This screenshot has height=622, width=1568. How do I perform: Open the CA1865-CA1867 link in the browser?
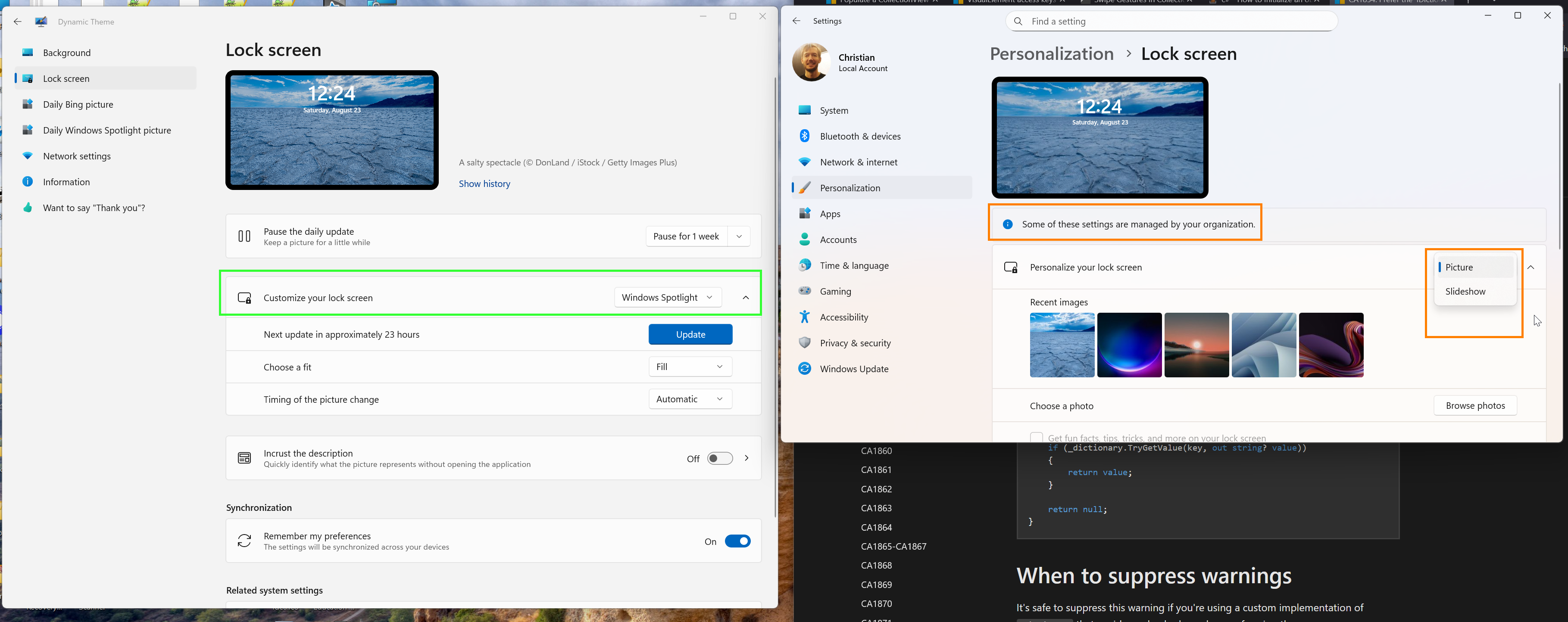point(893,547)
